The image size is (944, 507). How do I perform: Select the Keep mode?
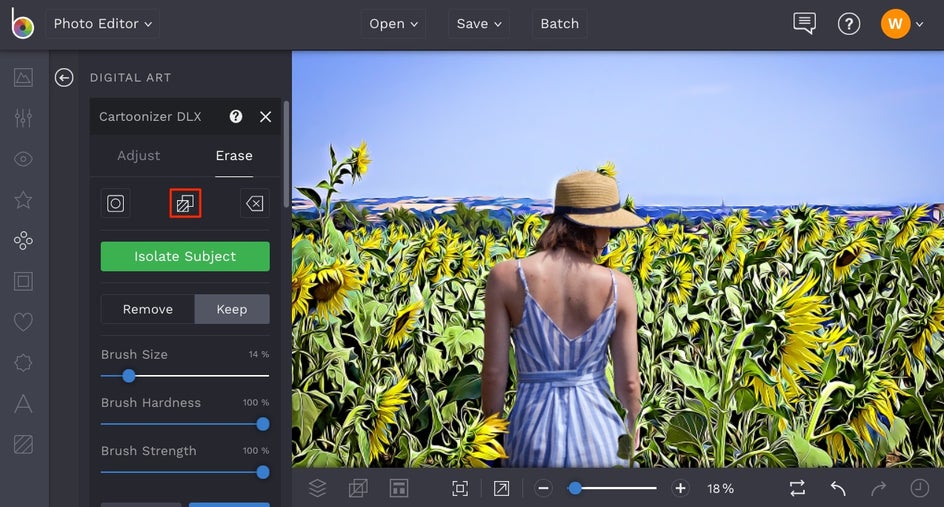tap(232, 309)
